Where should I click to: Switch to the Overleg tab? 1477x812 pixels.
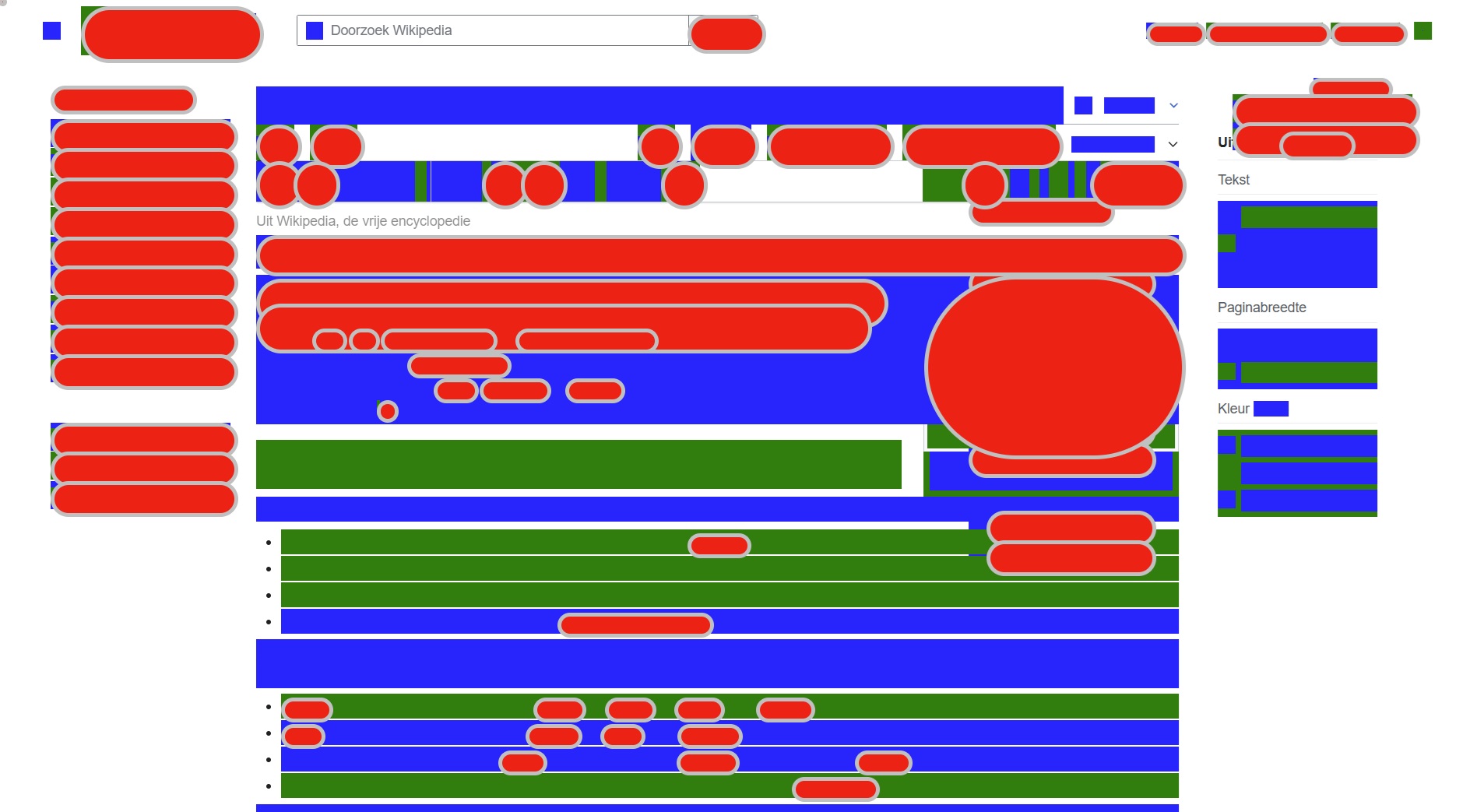tap(336, 146)
